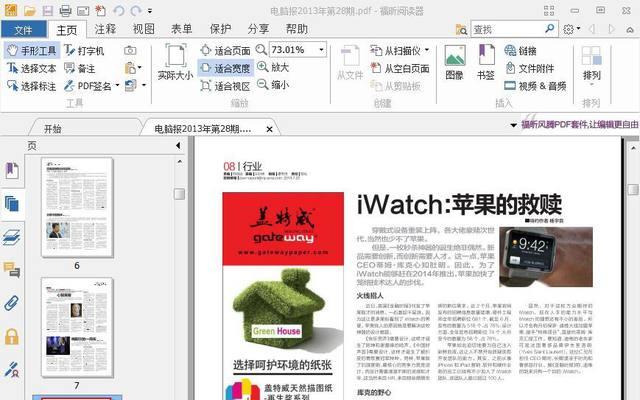Click the 缩小 zoom out button
Viewport: 640px width, 400px height.
pos(273,85)
